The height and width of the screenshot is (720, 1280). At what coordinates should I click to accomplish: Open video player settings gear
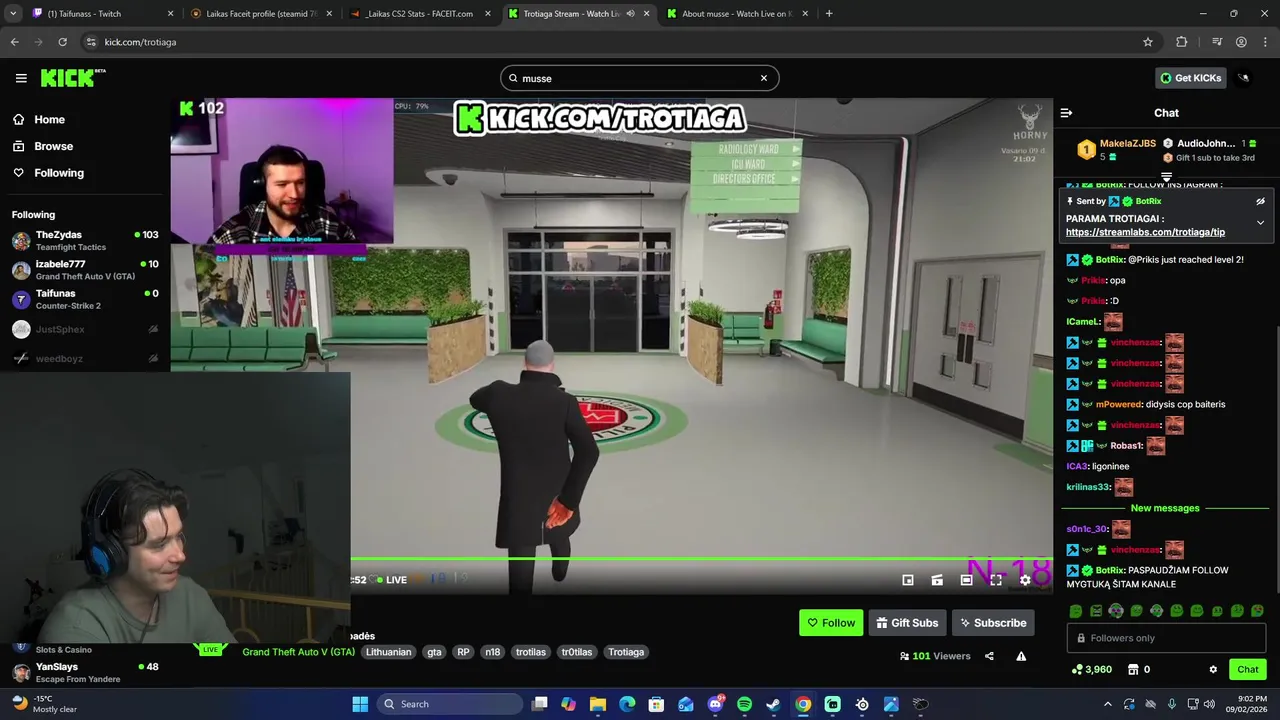click(x=1025, y=580)
